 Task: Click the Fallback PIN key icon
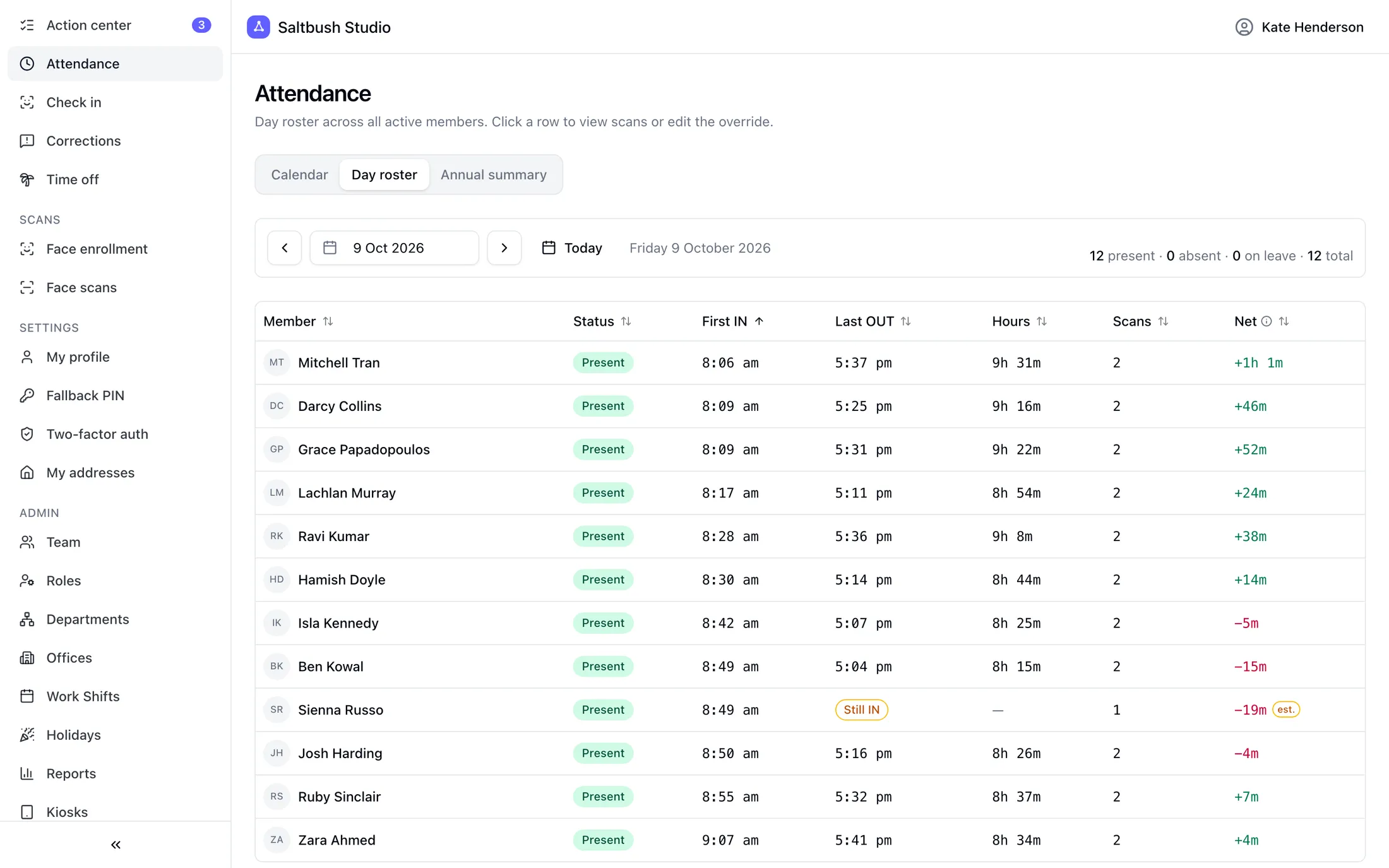pyautogui.click(x=27, y=395)
